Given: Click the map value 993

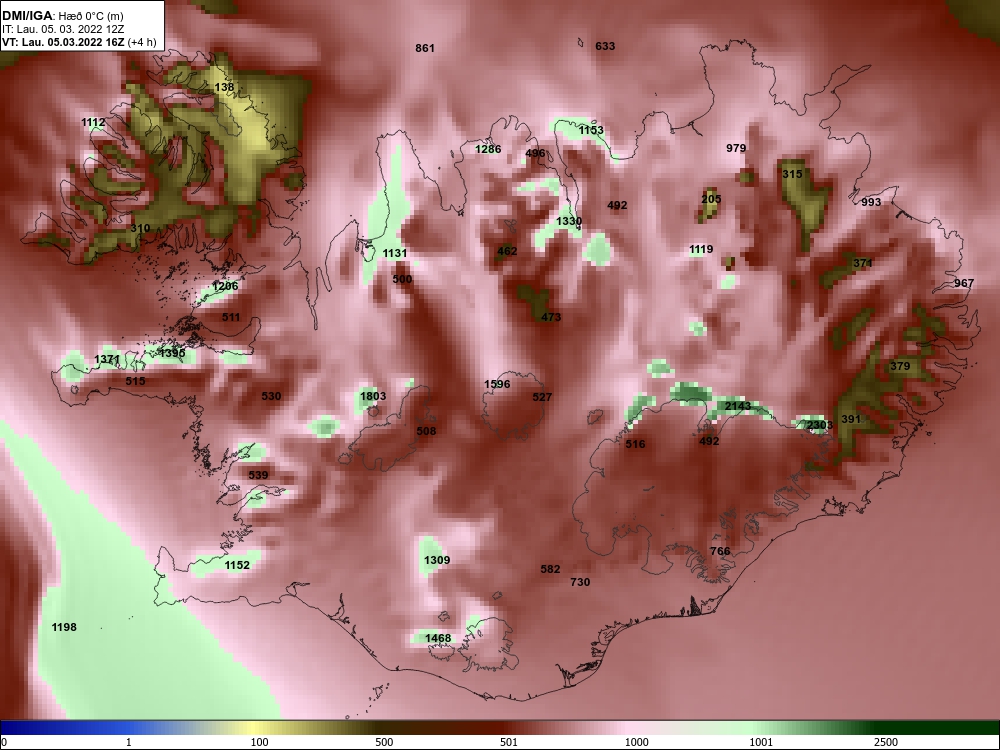Looking at the screenshot, I should (871, 202).
